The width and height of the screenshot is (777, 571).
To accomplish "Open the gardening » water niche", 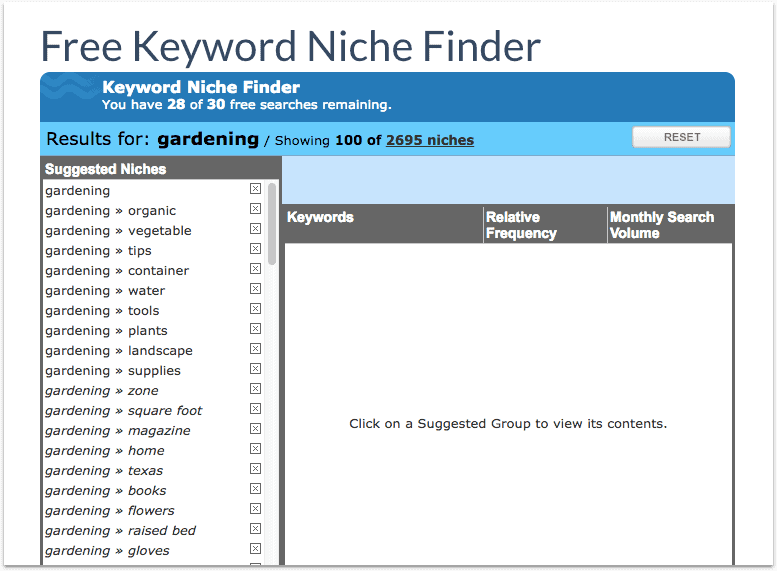I will 105,291.
